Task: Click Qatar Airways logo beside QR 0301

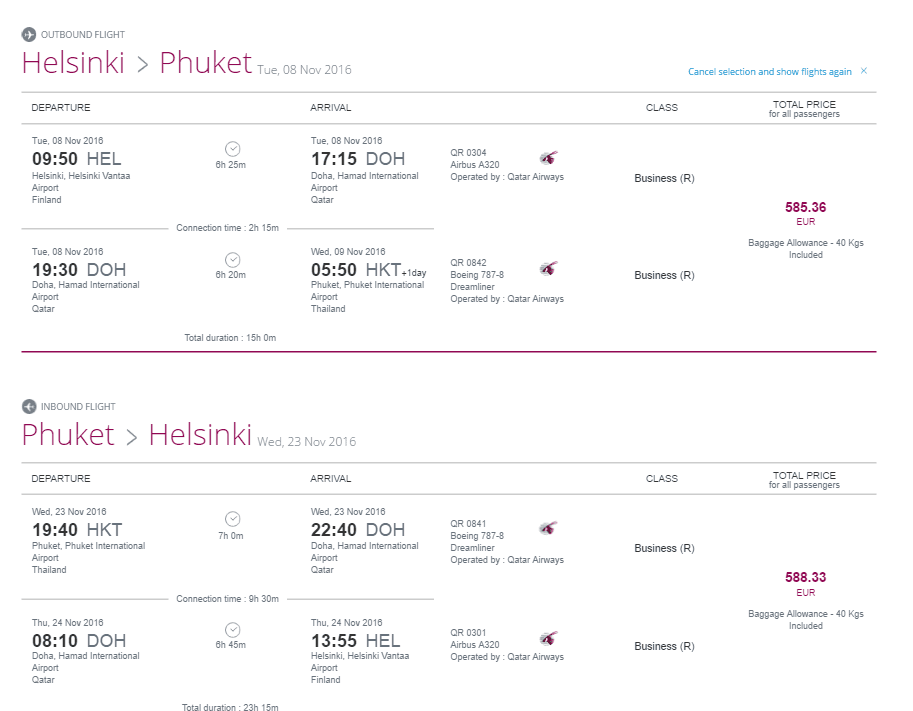Action: coord(548,639)
